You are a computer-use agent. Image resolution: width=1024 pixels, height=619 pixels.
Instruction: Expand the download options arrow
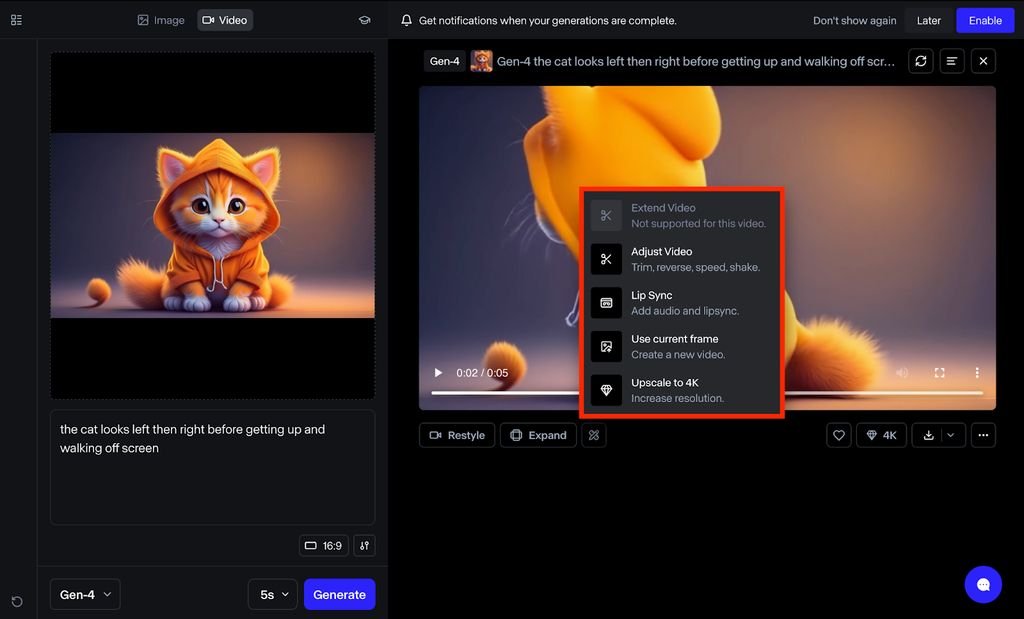pos(950,435)
